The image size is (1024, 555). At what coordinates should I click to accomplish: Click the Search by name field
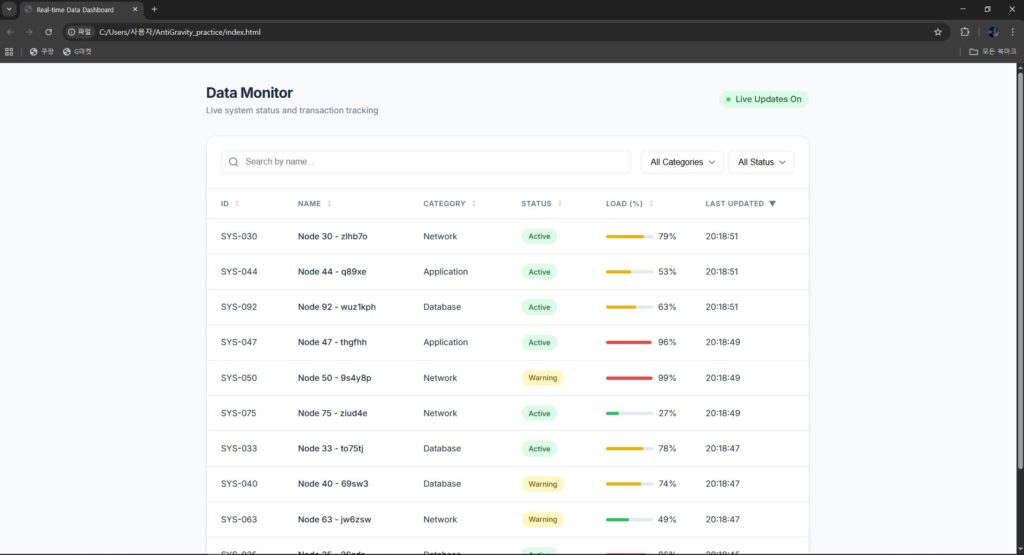pyautogui.click(x=430, y=162)
